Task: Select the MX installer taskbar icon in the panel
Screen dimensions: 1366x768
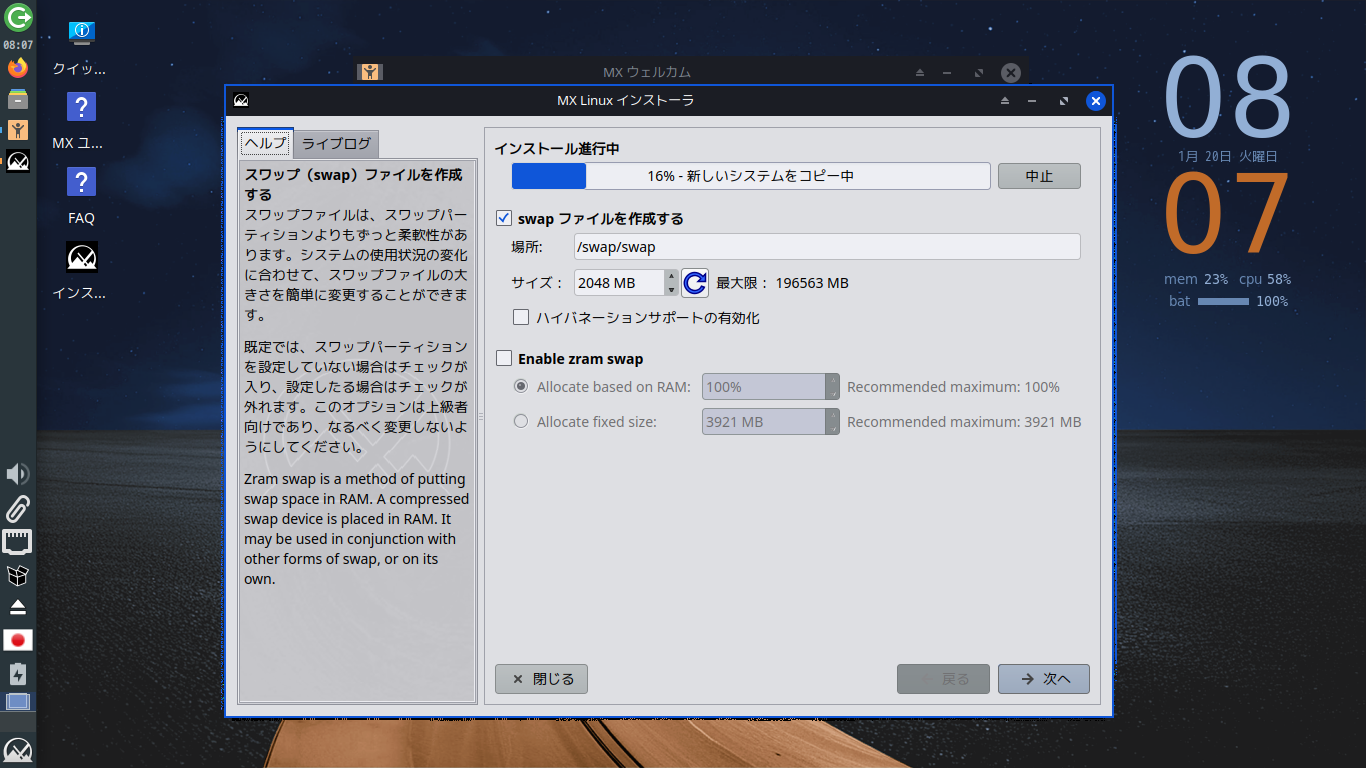Action: click(x=18, y=161)
